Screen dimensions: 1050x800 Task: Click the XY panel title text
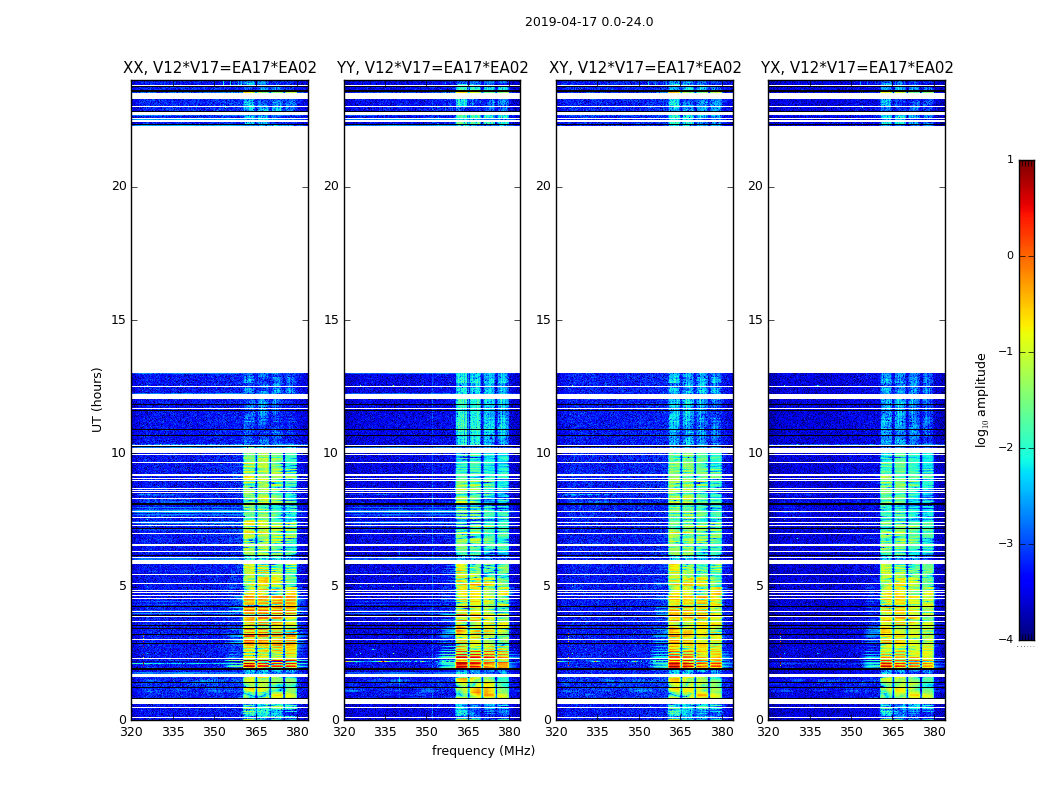[645, 68]
